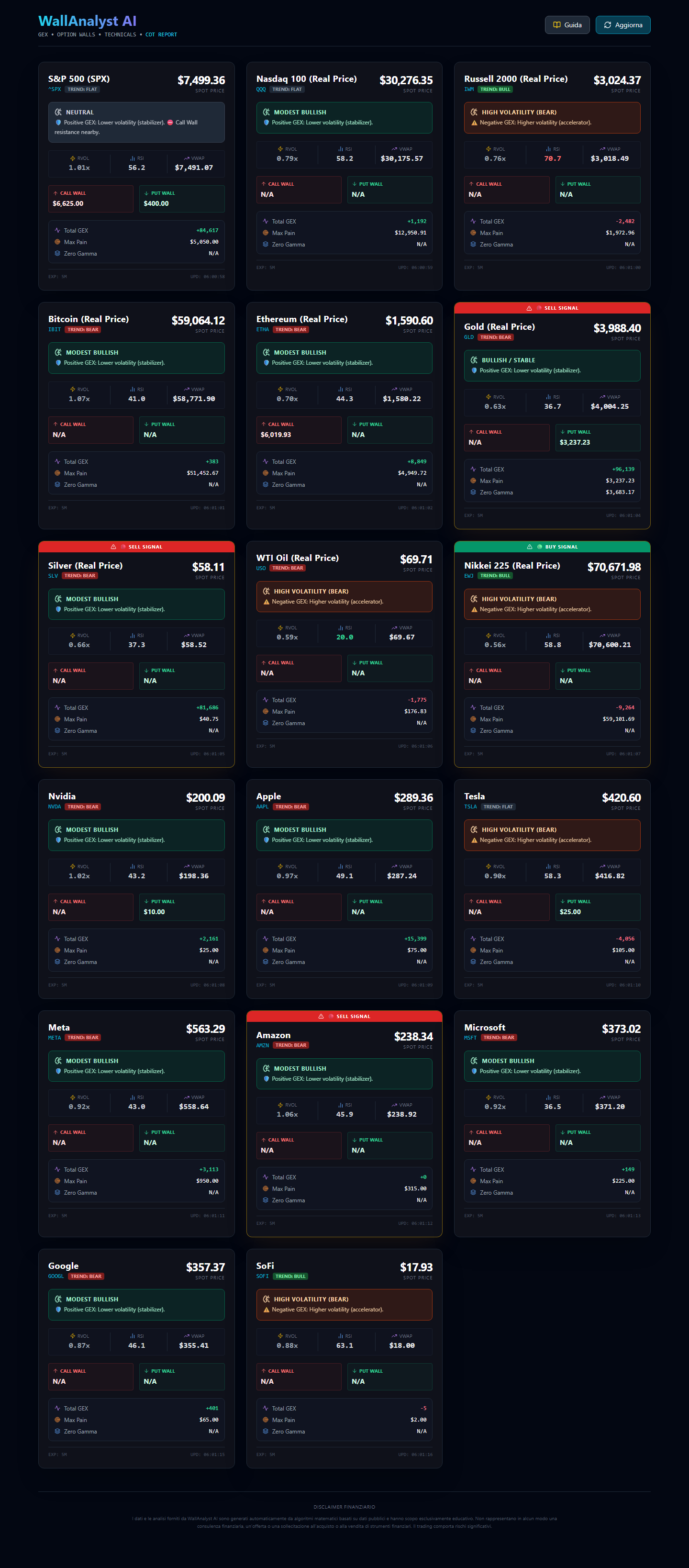Click the Nikkei 225 BUY SIGNAL banner

(552, 547)
